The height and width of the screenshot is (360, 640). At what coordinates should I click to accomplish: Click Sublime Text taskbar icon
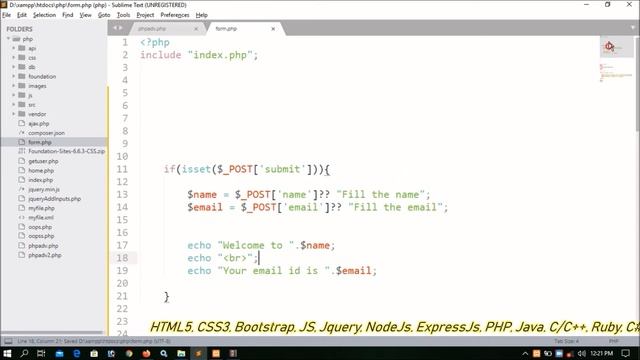198,353
